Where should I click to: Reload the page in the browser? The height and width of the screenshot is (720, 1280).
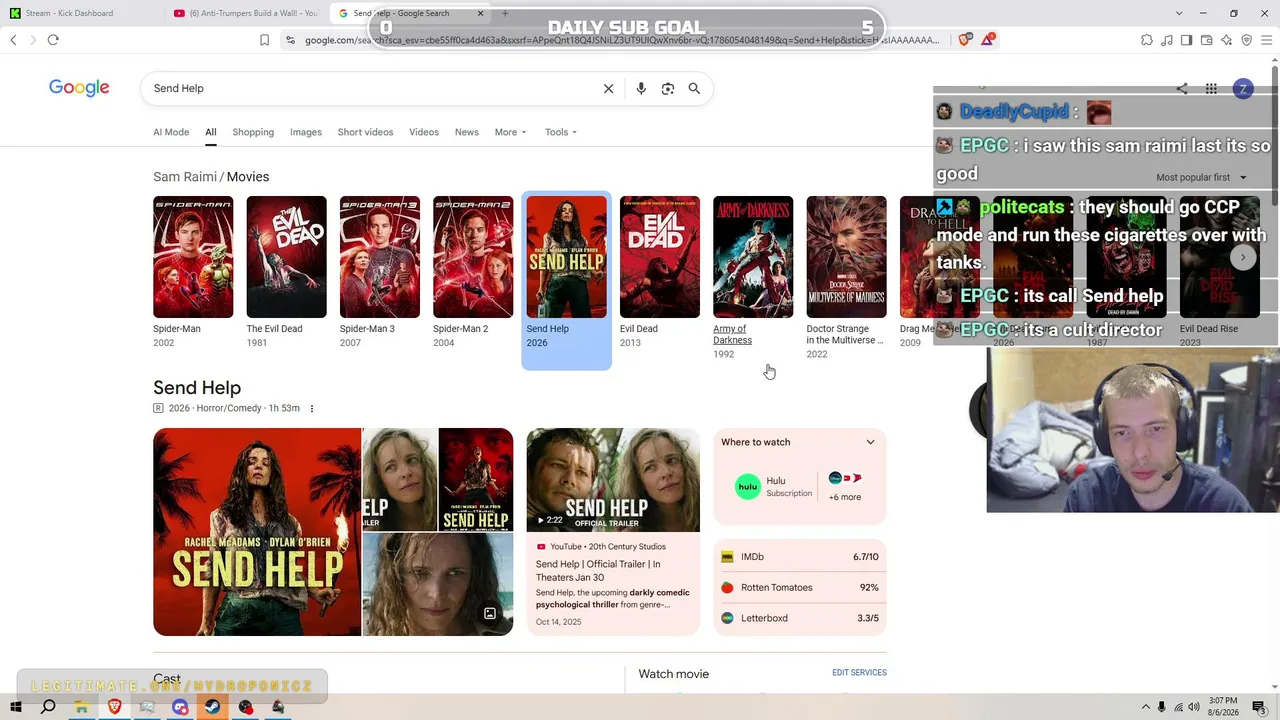53,40
